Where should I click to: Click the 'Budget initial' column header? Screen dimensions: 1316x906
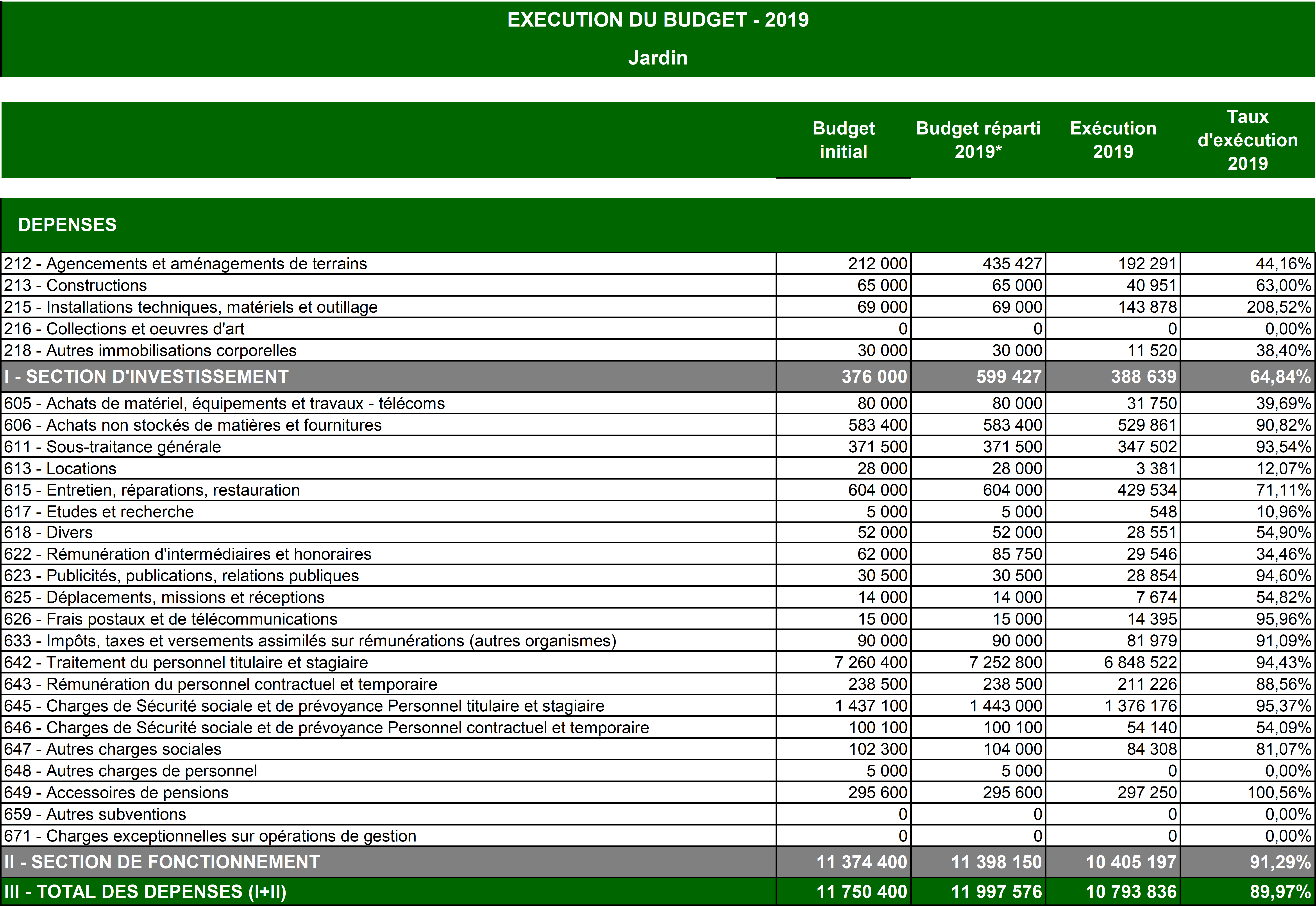coord(843,140)
